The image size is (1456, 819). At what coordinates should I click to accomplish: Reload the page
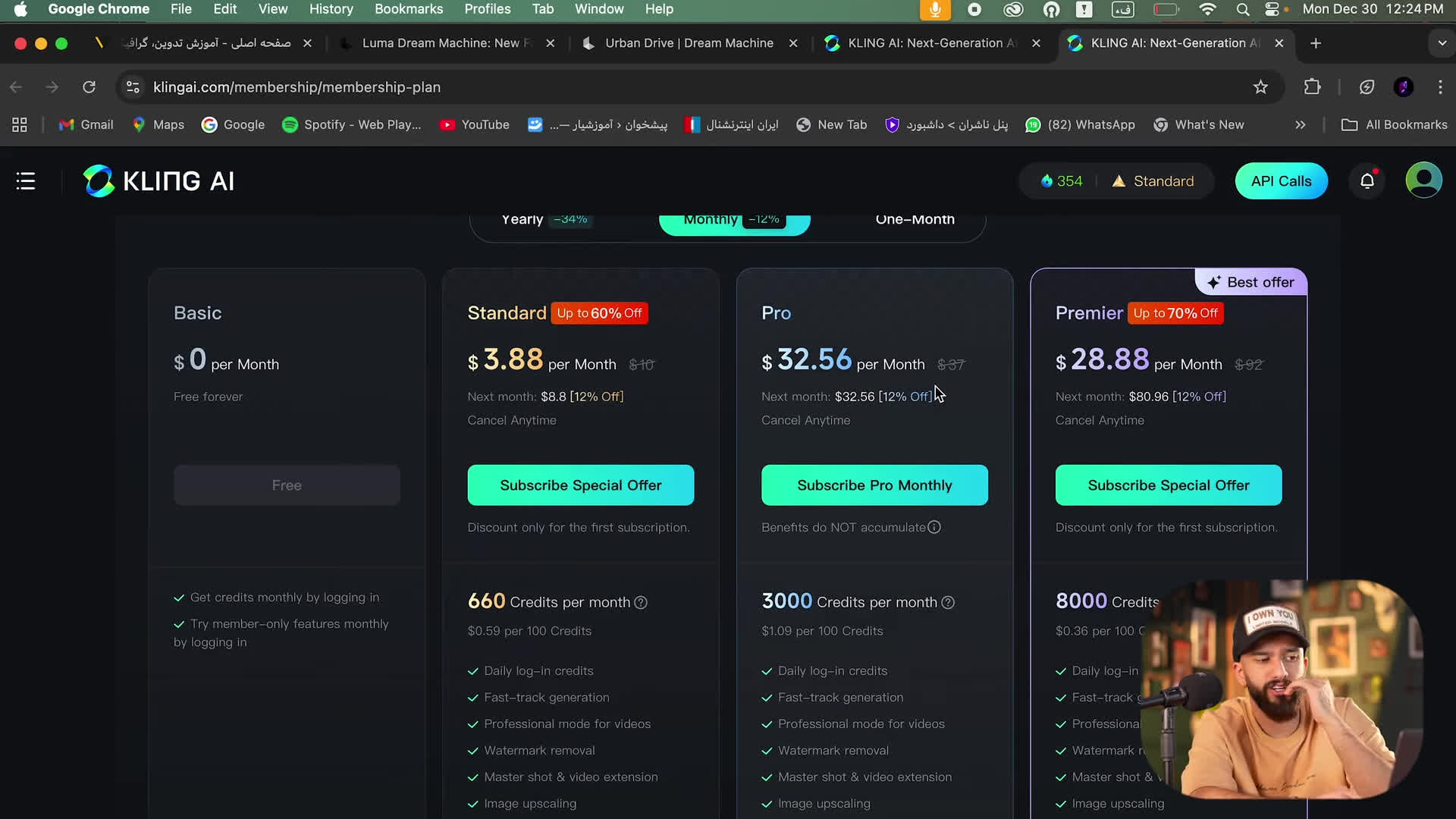click(x=89, y=87)
